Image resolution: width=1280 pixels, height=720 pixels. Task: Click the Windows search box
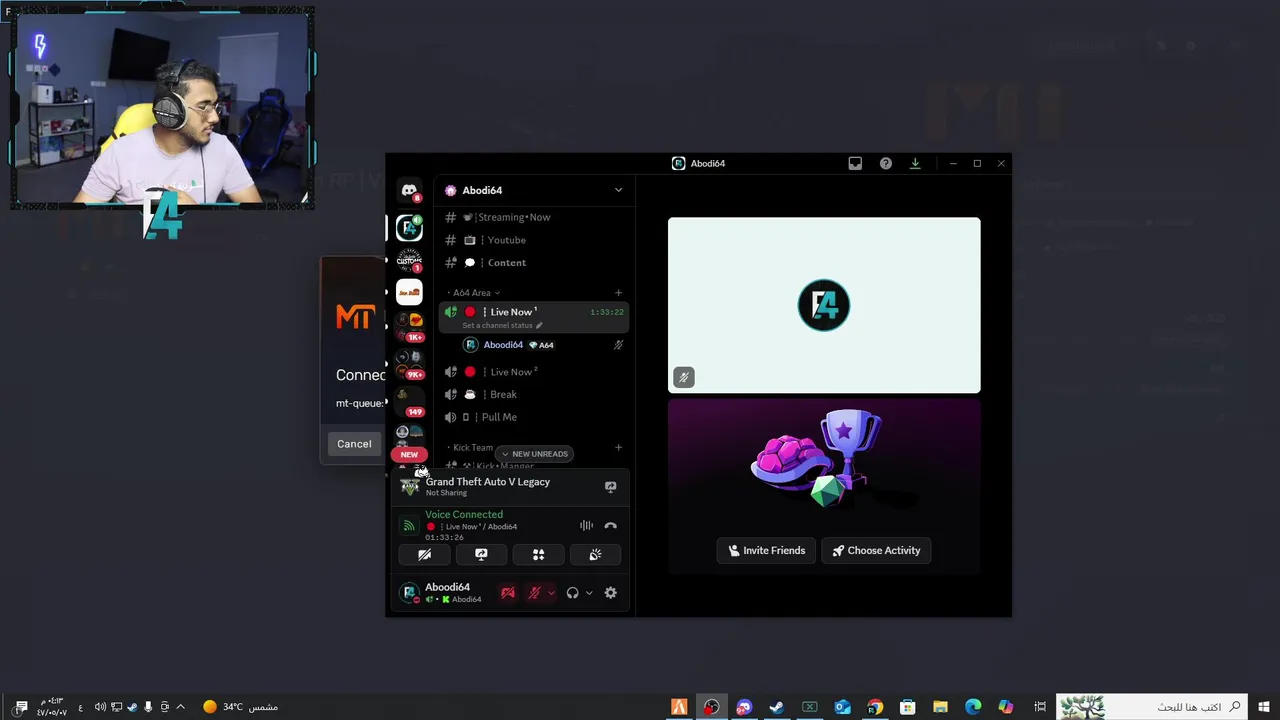[1152, 707]
